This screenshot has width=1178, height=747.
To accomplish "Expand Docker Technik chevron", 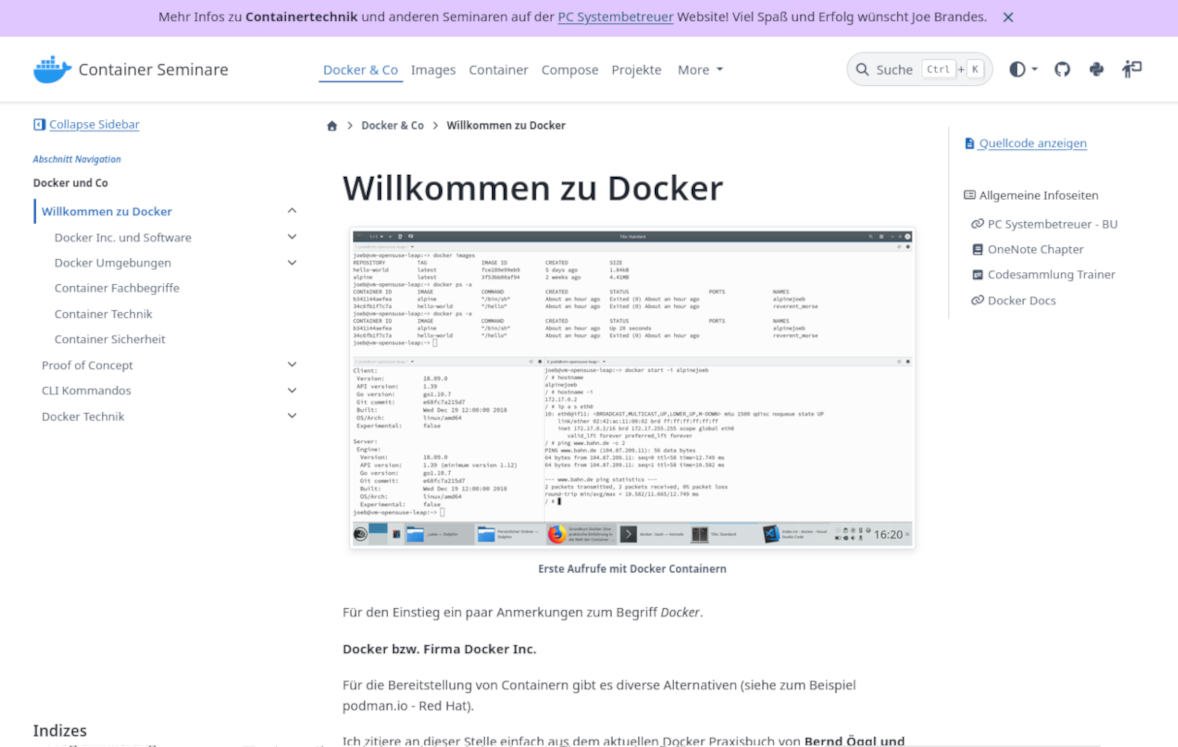I will tap(291, 416).
